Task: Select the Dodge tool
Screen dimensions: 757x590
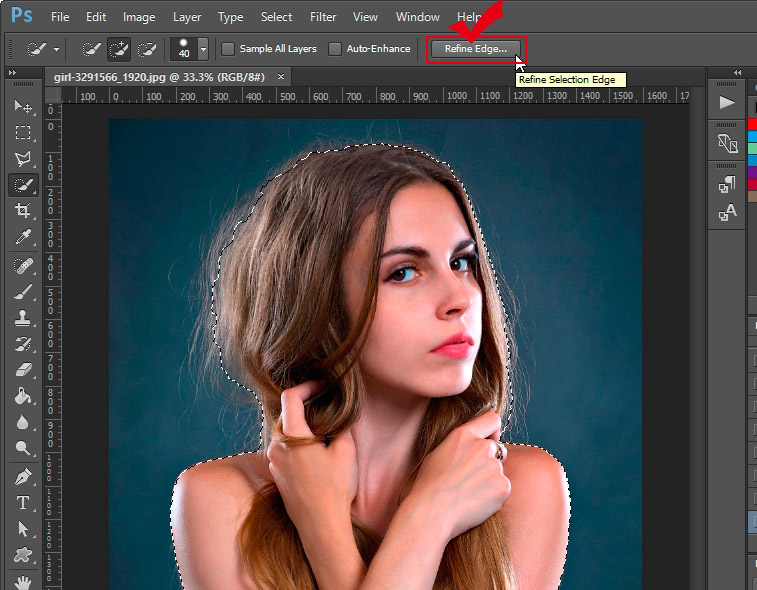Action: point(23,449)
